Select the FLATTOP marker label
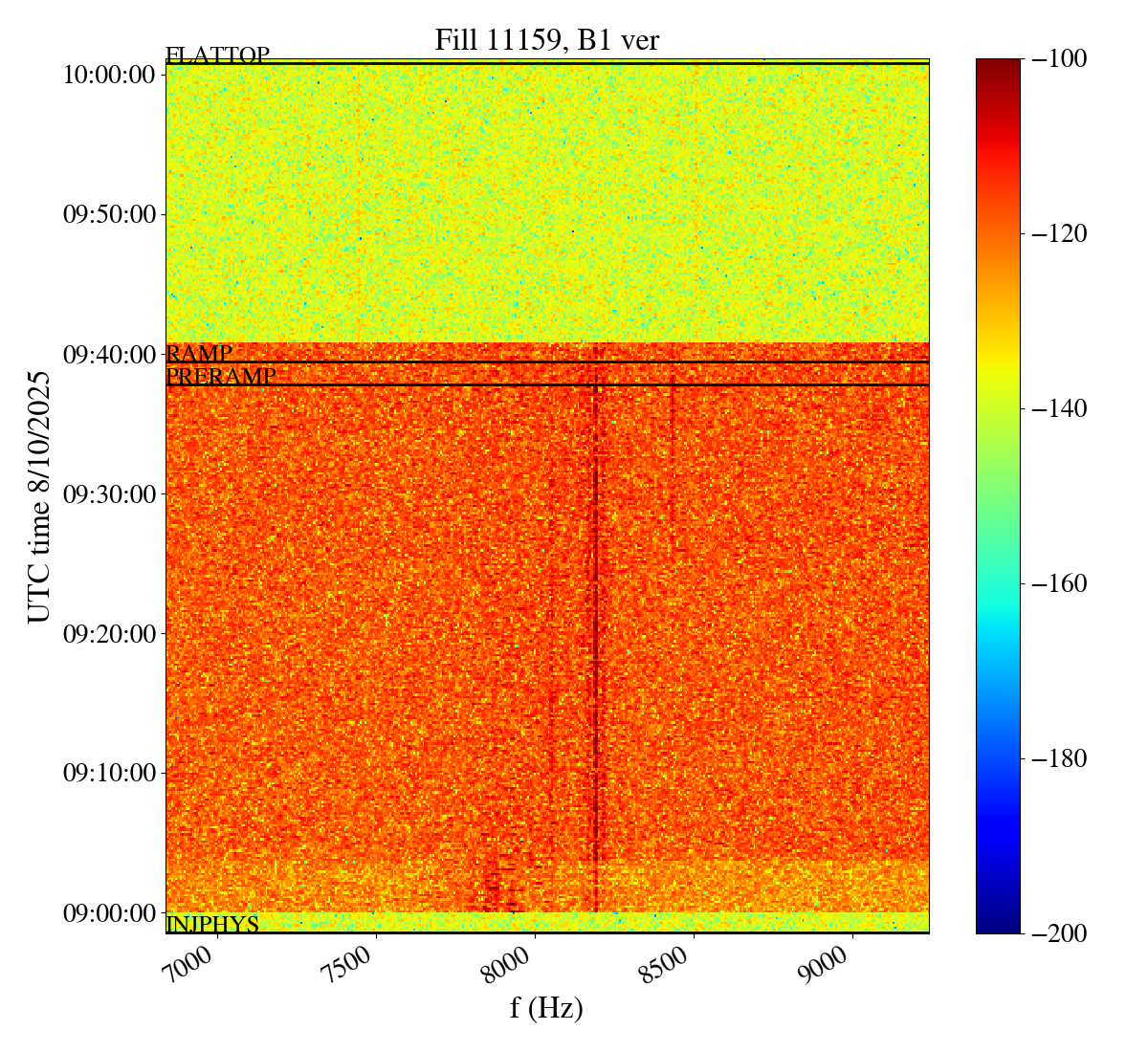The height and width of the screenshot is (1052, 1148). click(x=217, y=55)
